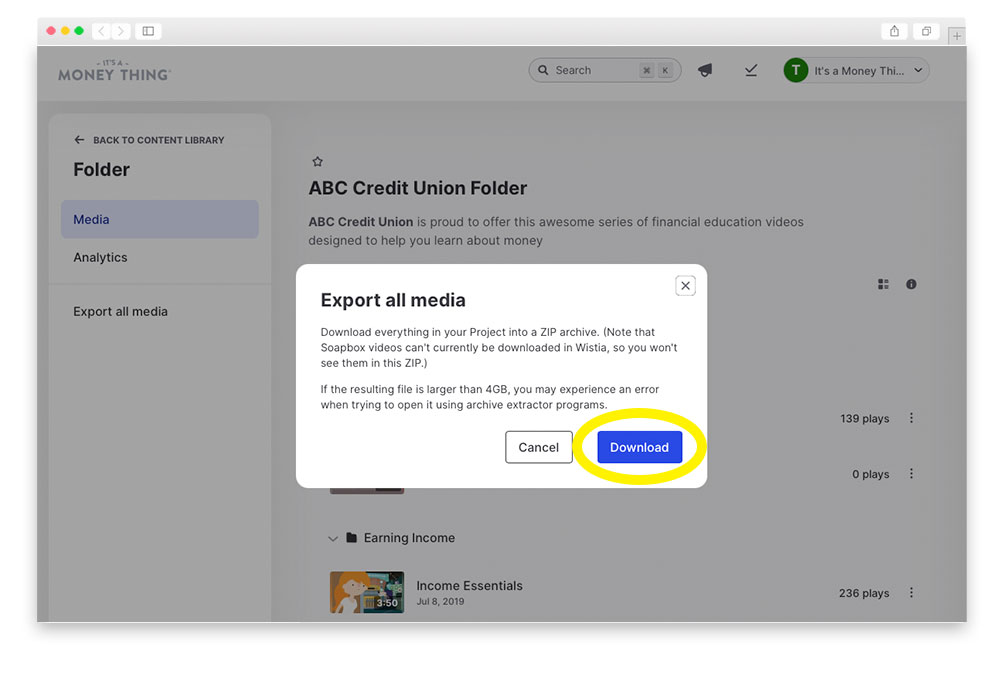The image size is (1000, 689).
Task: Click the Download button in export dialog
Action: point(639,447)
